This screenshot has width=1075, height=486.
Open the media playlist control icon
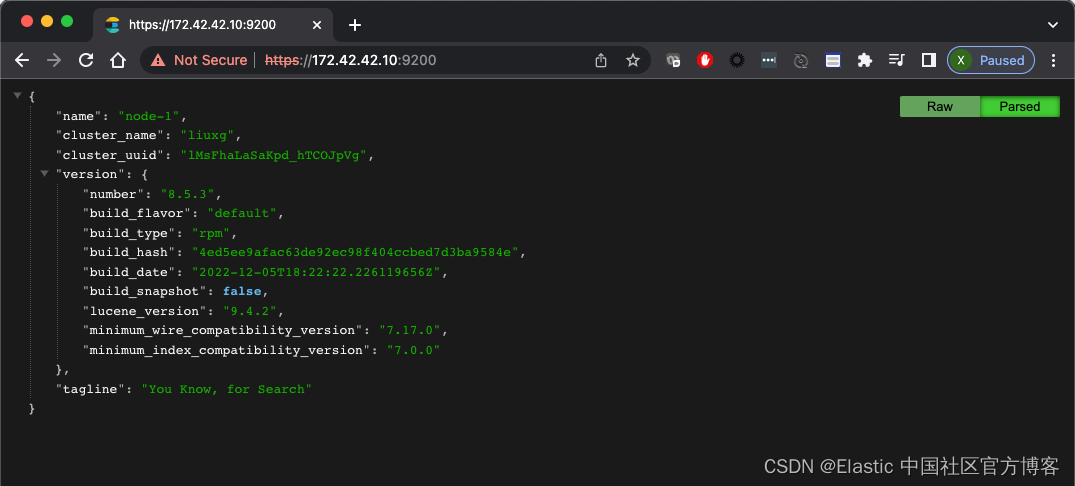[897, 60]
